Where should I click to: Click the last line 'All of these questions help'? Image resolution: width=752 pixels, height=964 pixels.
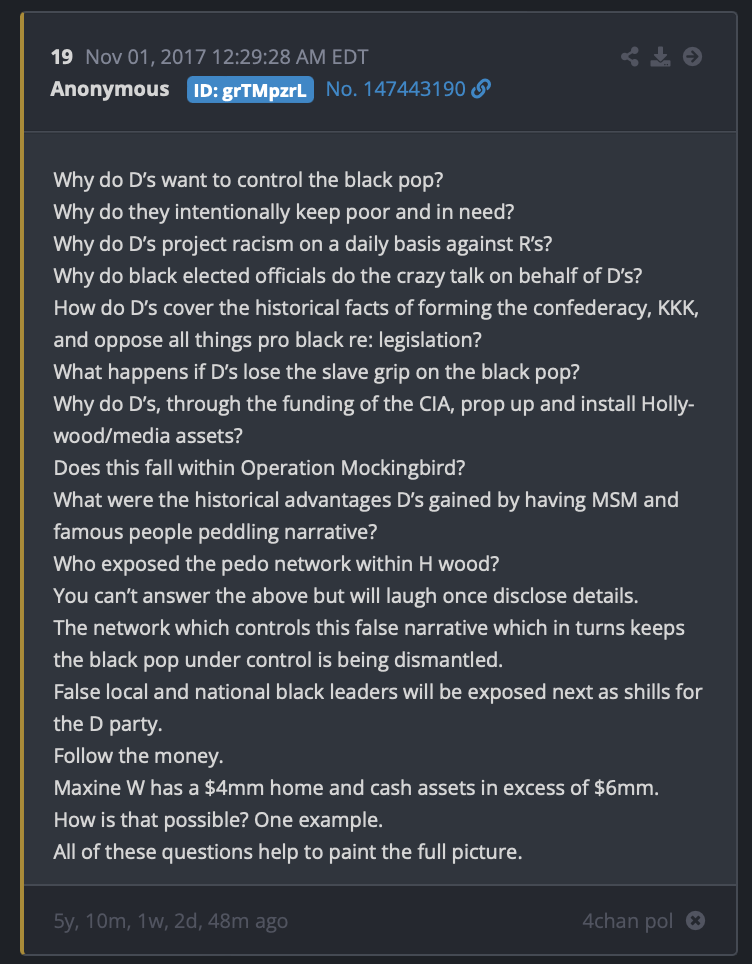(x=288, y=851)
